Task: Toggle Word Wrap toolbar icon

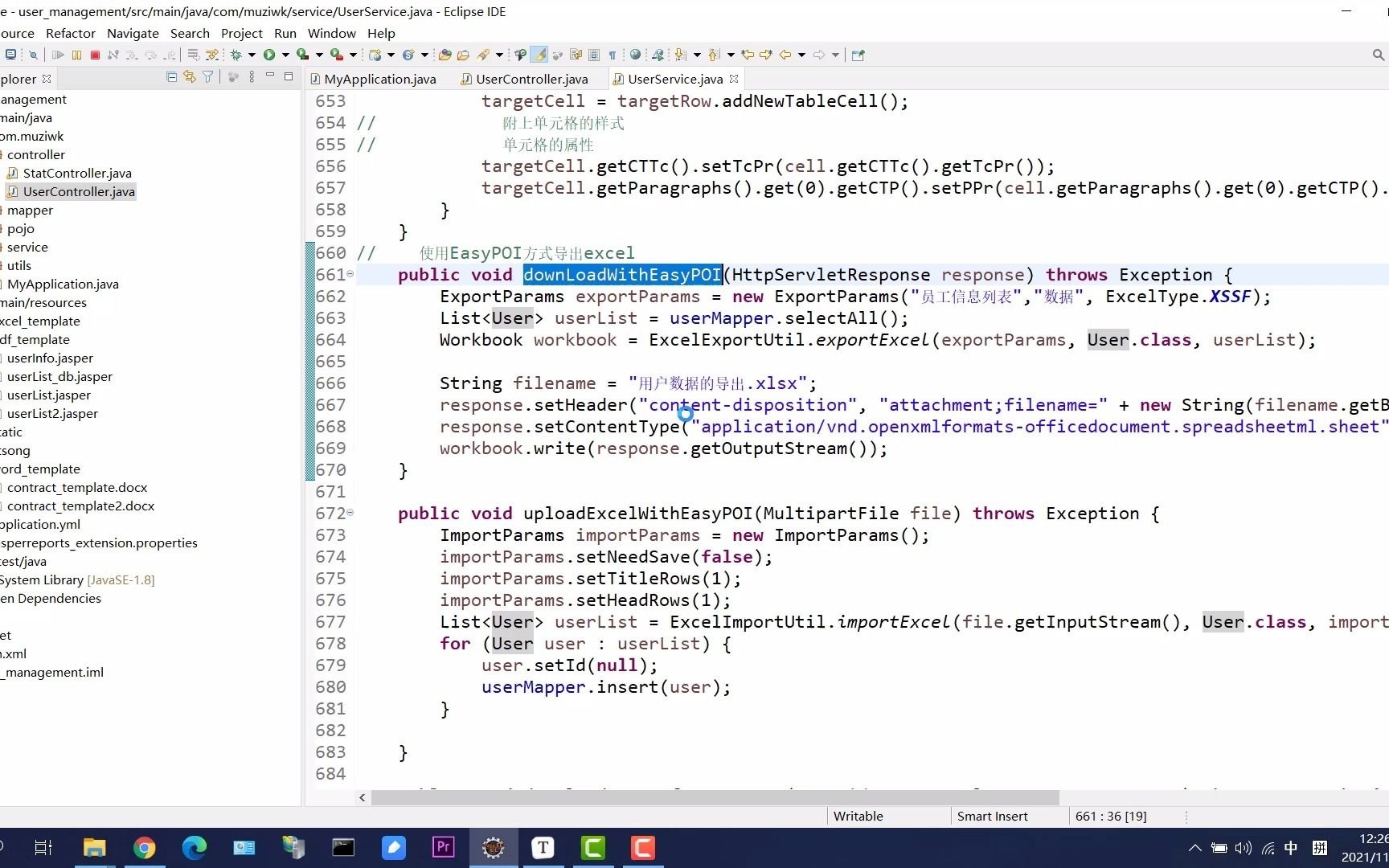Action: (x=576, y=55)
